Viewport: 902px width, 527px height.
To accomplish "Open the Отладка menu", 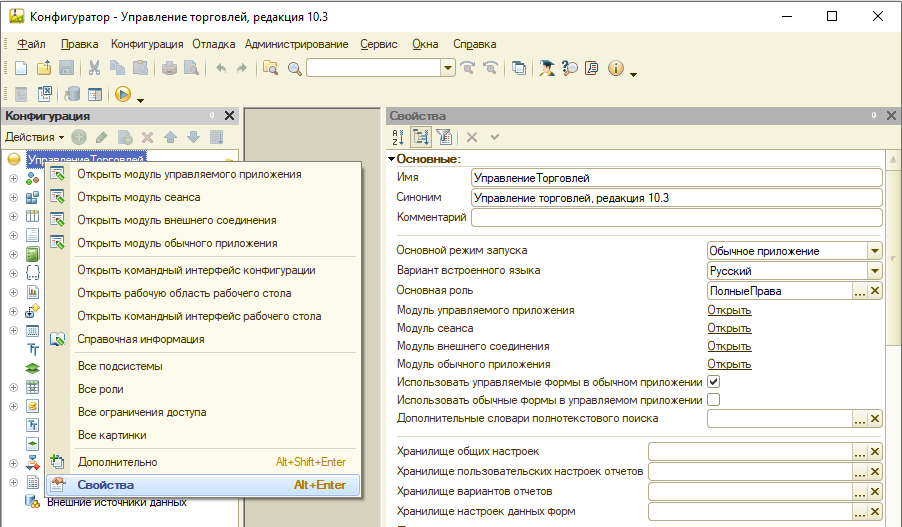I will (x=213, y=44).
